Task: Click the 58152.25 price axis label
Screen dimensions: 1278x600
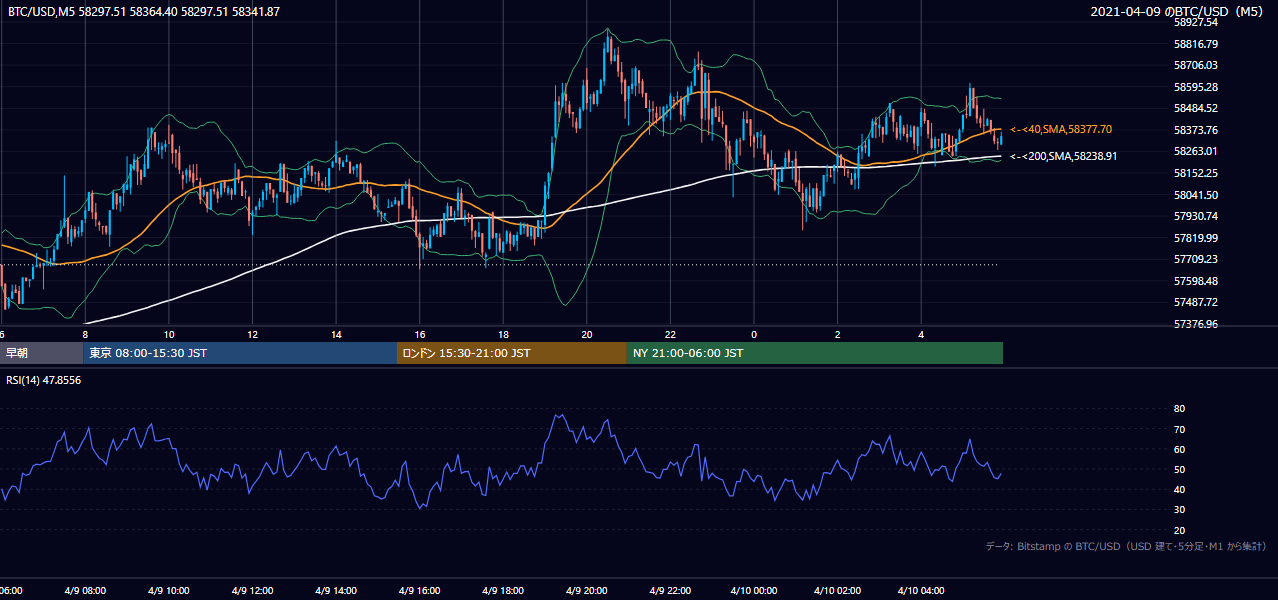Action: pyautogui.click(x=1195, y=173)
